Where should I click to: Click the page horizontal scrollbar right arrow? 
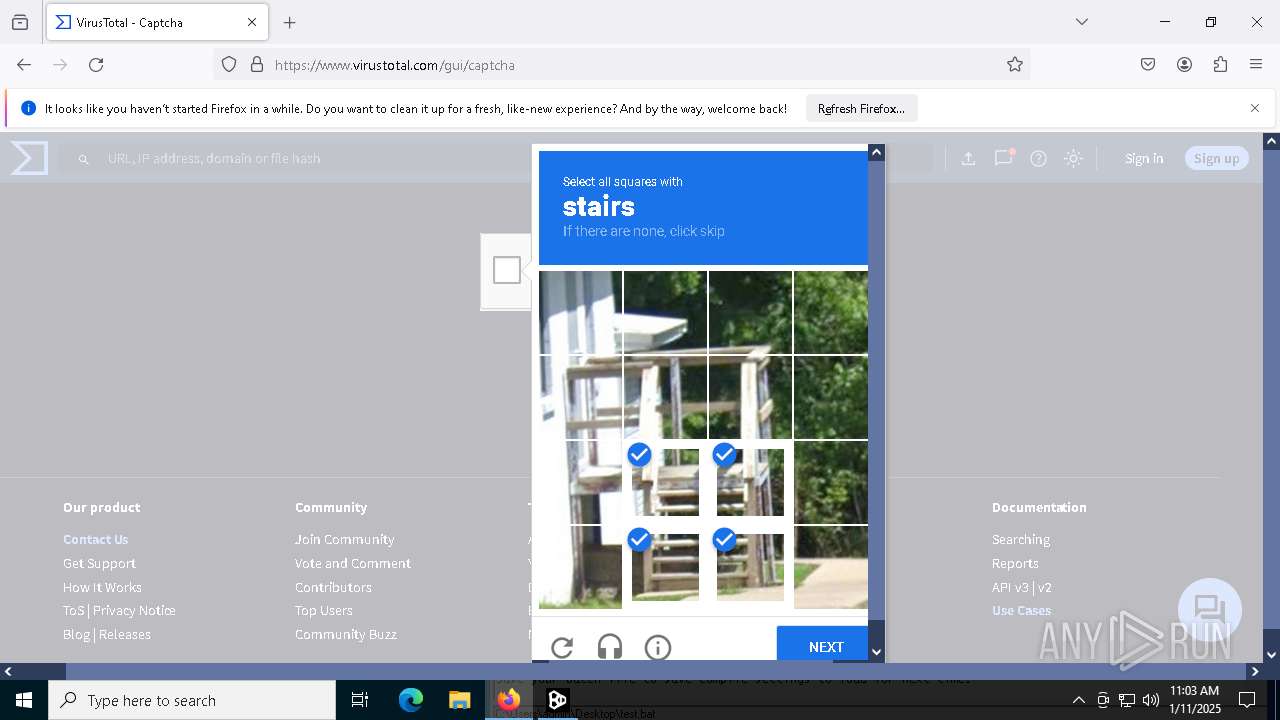(1255, 671)
